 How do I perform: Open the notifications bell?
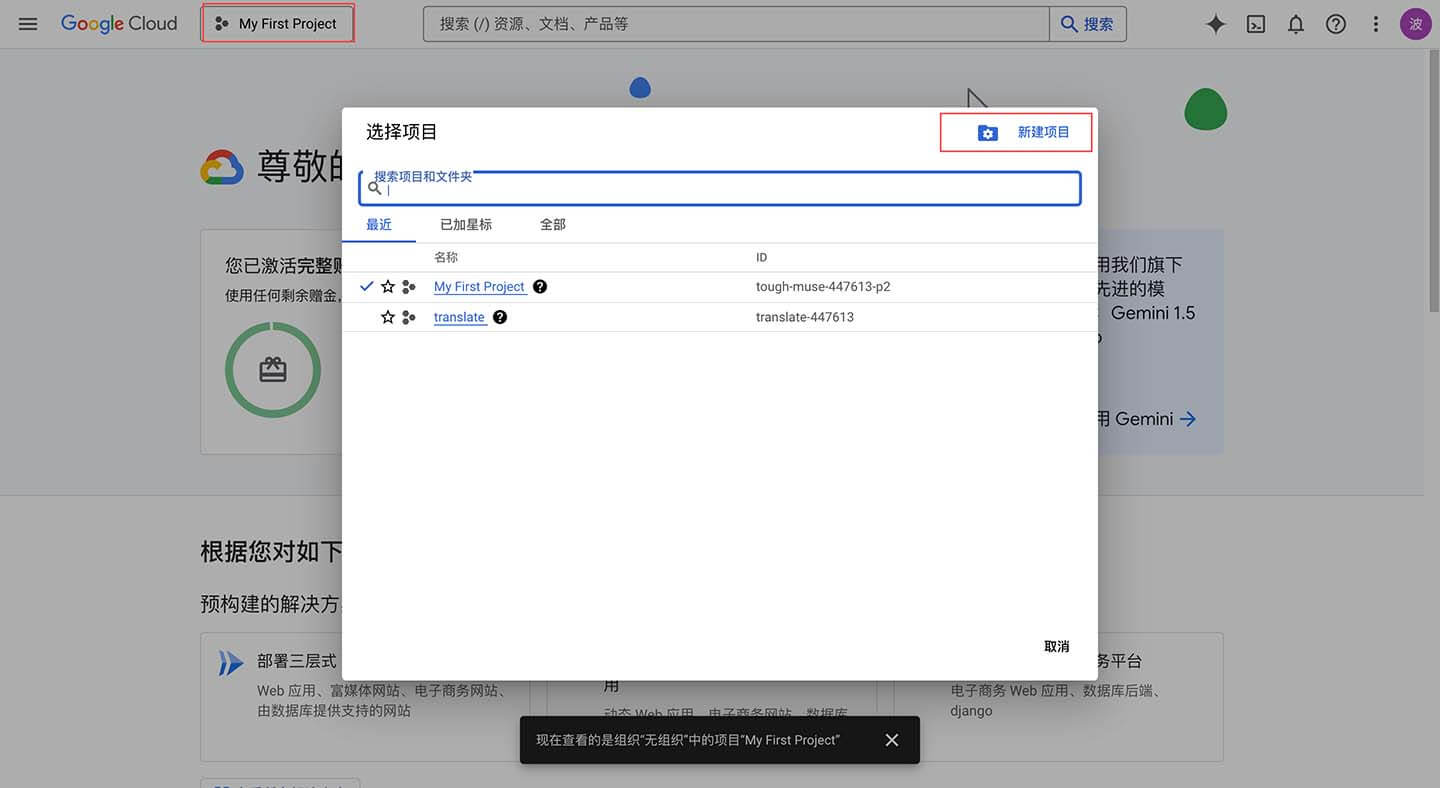click(1296, 24)
